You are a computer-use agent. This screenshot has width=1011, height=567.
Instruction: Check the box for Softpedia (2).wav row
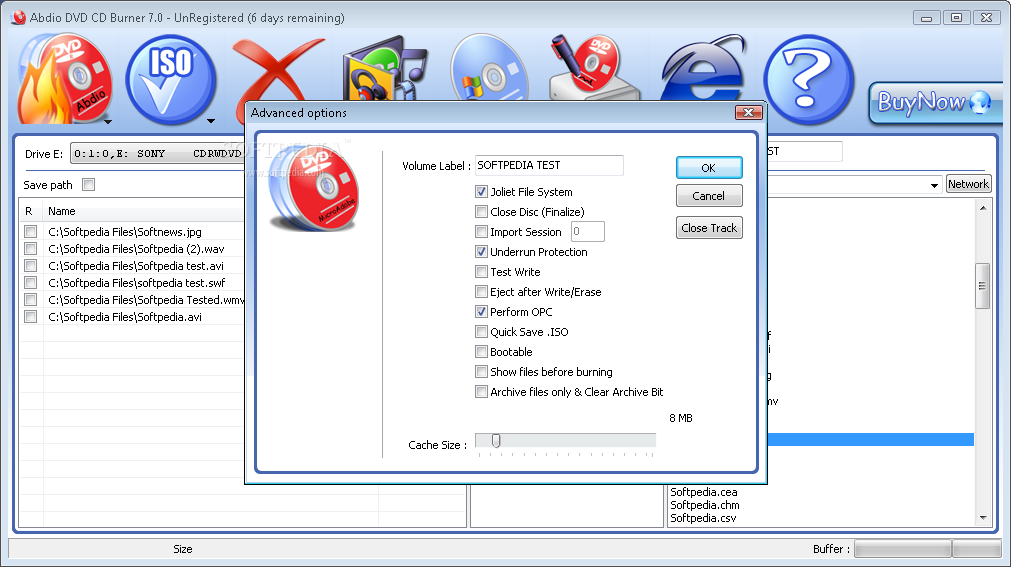click(30, 248)
